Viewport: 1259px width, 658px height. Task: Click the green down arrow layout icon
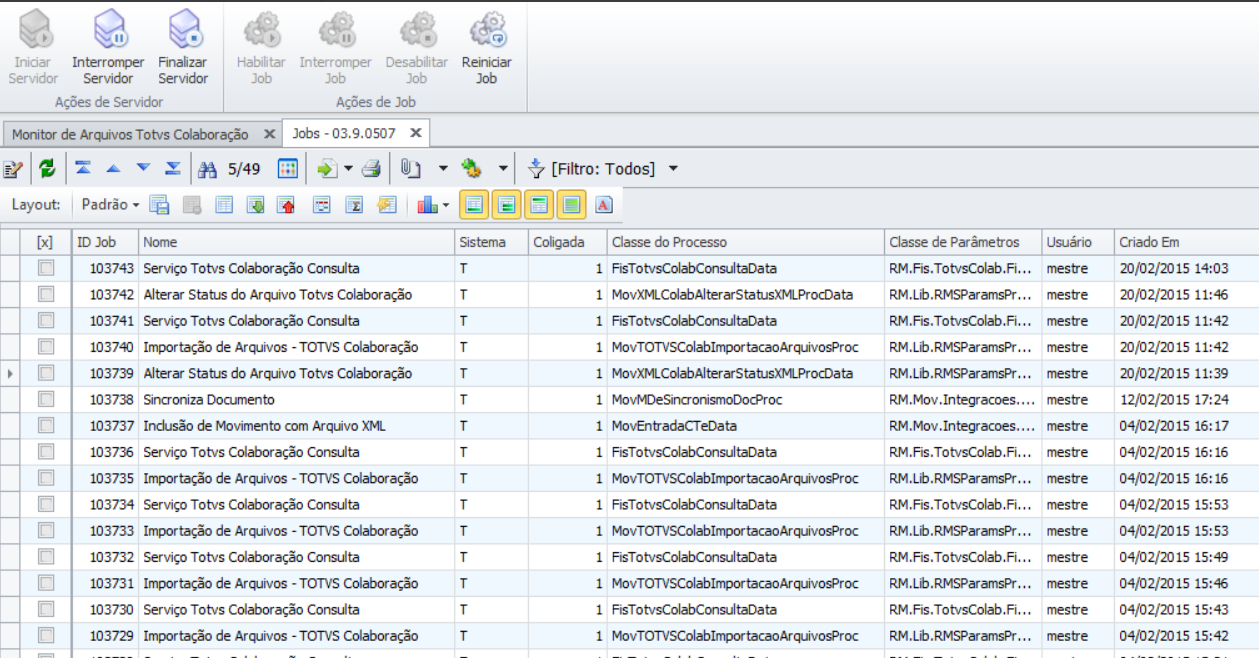click(256, 205)
